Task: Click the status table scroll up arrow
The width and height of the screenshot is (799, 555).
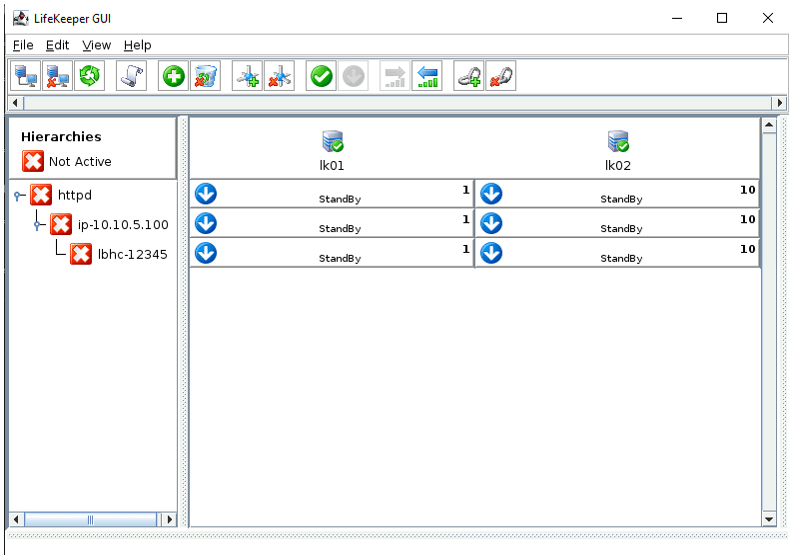Action: tap(768, 125)
